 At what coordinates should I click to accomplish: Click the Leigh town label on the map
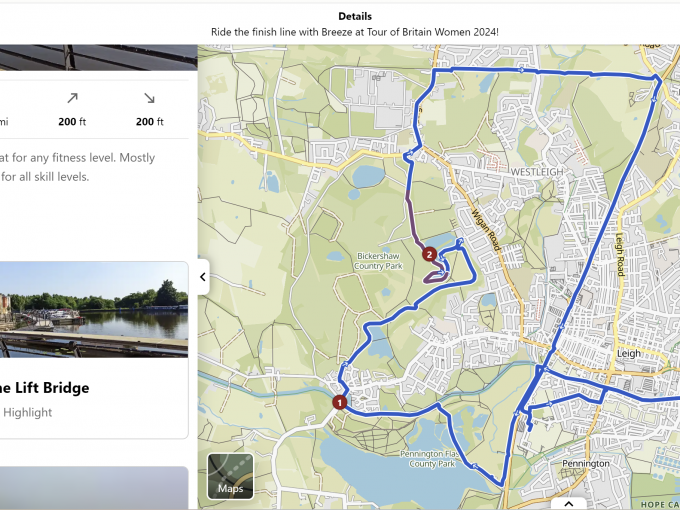pos(628,353)
